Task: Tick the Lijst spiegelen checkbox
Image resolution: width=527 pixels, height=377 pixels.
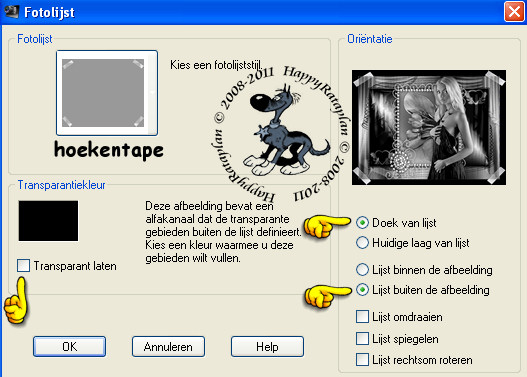Action: point(362,338)
